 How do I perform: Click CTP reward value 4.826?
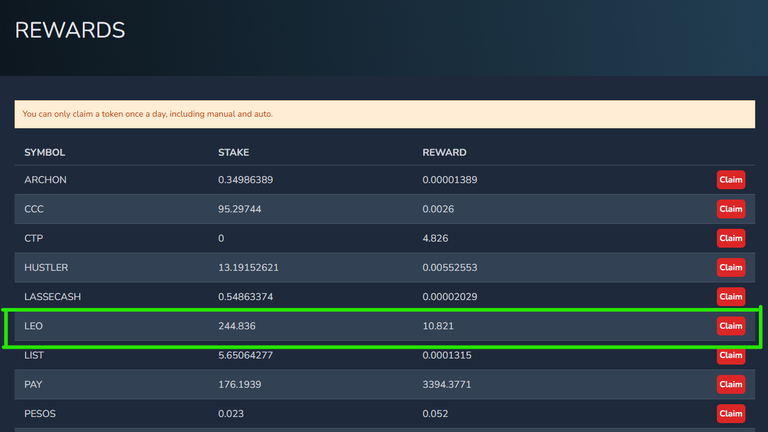pos(435,238)
